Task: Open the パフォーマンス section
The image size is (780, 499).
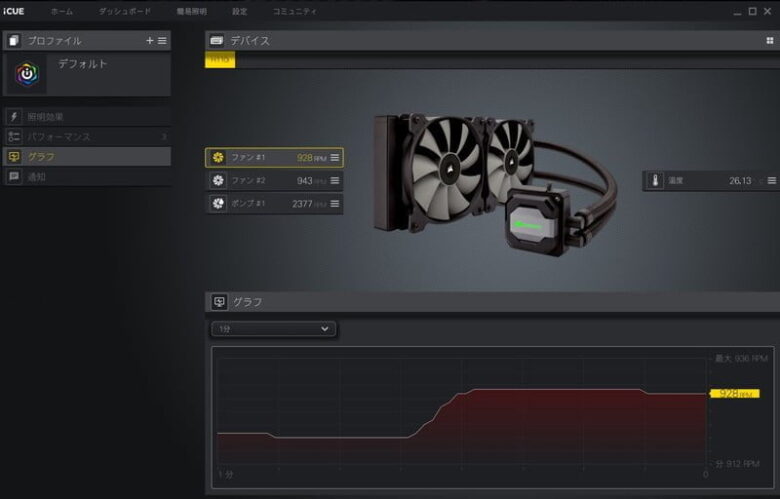Action: [87, 136]
